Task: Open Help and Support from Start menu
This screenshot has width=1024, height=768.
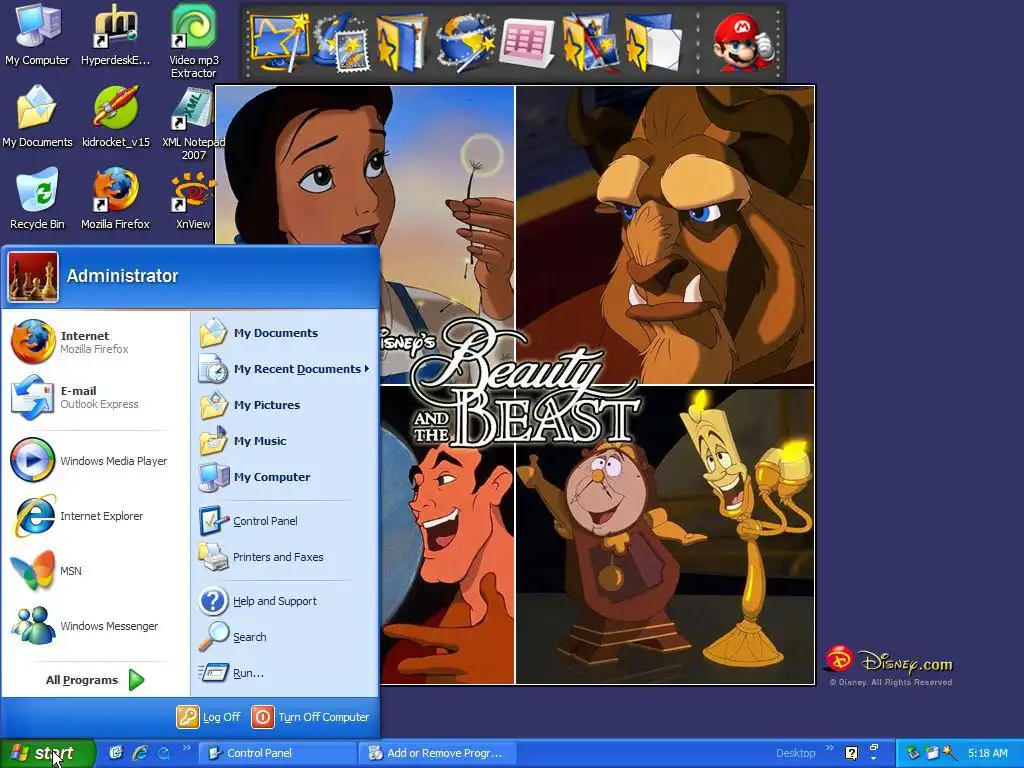Action: [x=284, y=601]
